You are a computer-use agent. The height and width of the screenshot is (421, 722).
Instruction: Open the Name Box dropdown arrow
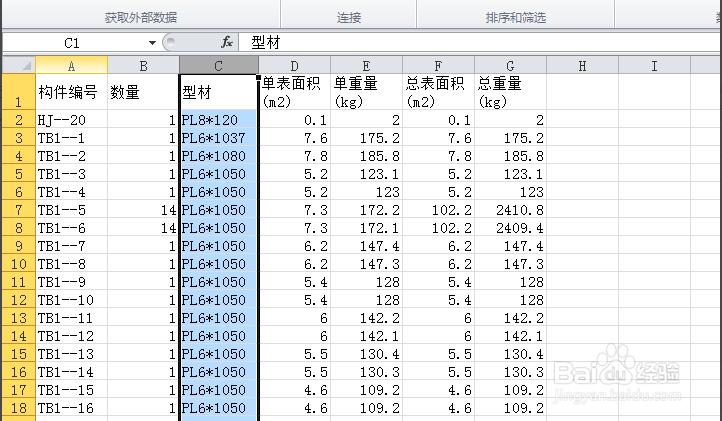click(152, 43)
